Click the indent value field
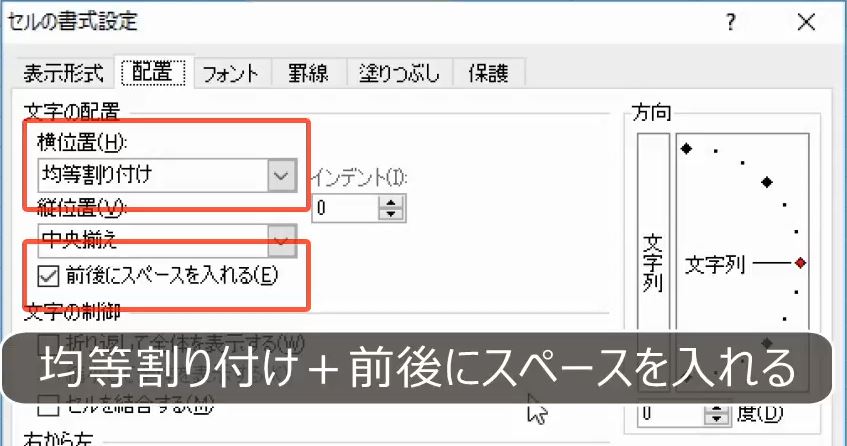Screen dimensions: 847x446 pos(345,208)
